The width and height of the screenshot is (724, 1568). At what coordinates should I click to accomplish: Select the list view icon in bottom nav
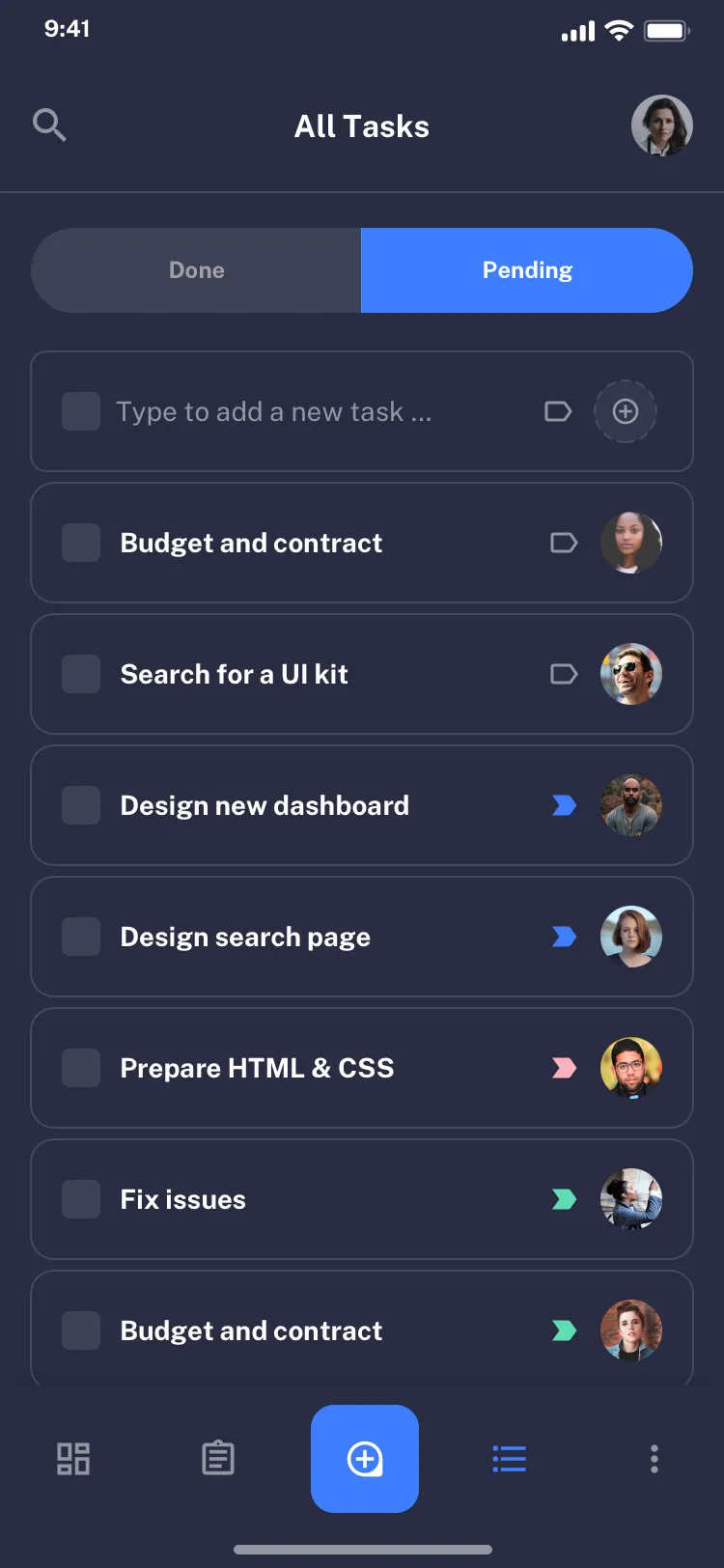coord(509,1459)
